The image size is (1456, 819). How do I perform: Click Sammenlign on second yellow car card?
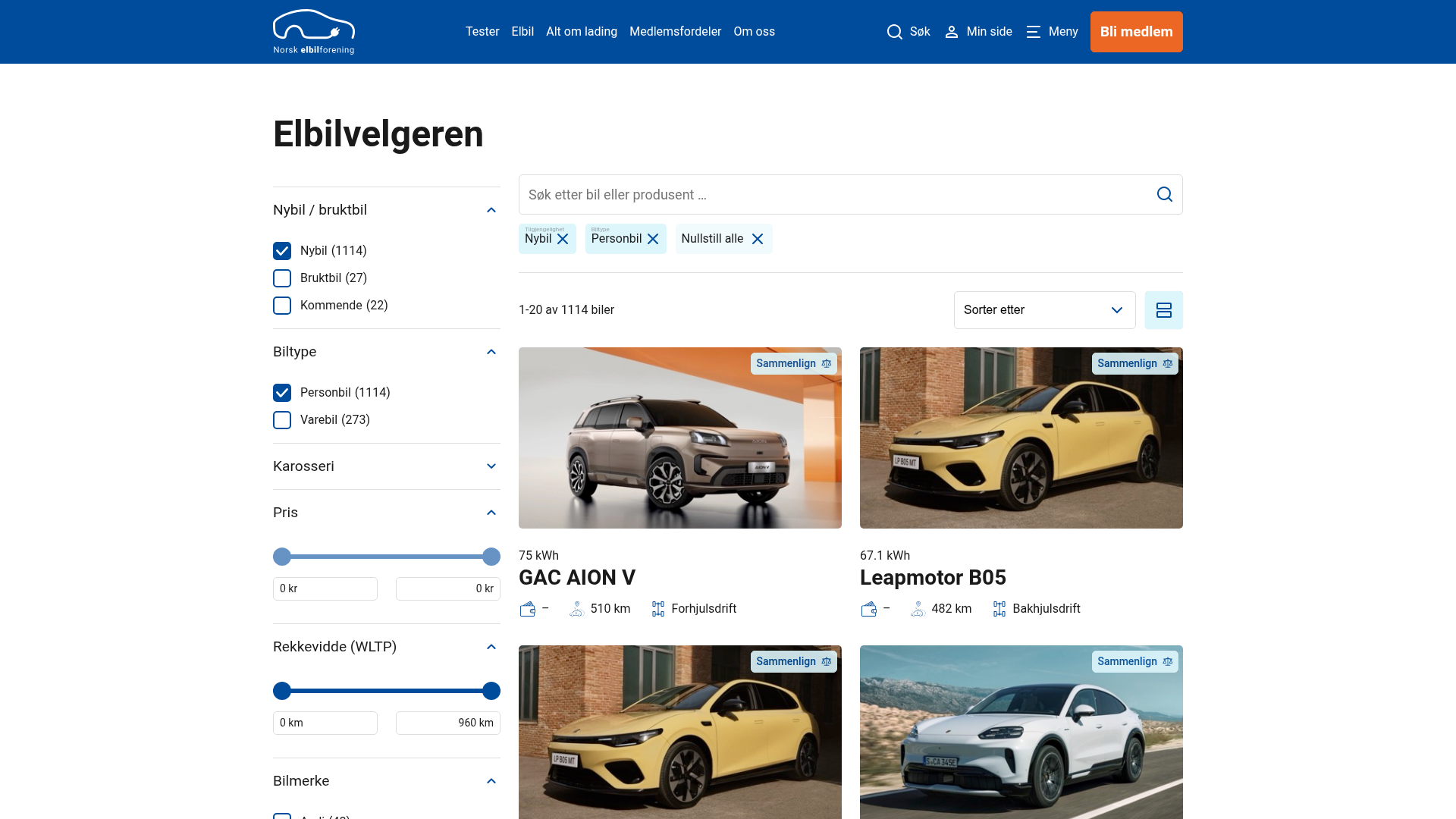pos(794,661)
